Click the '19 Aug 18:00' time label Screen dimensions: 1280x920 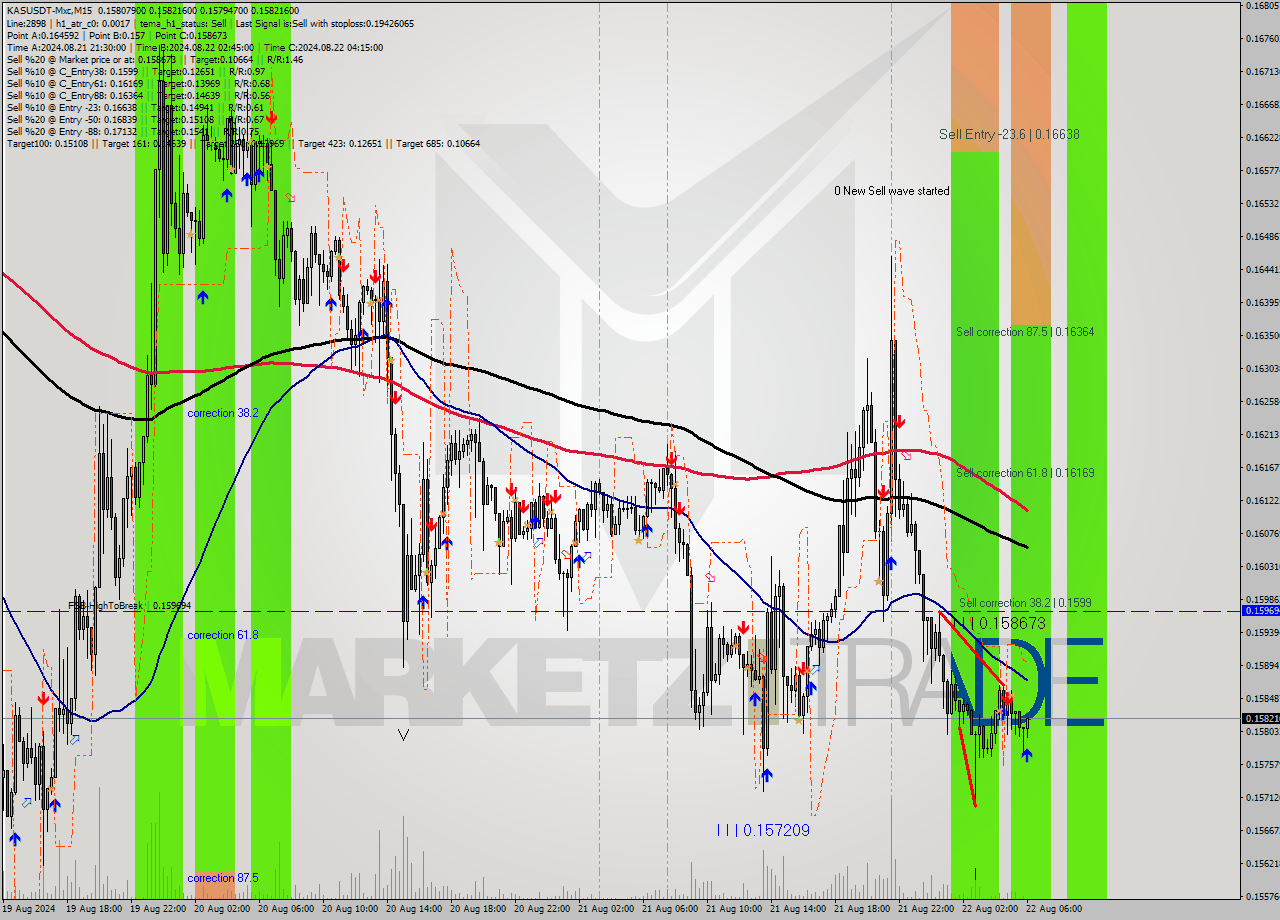pyautogui.click(x=94, y=910)
